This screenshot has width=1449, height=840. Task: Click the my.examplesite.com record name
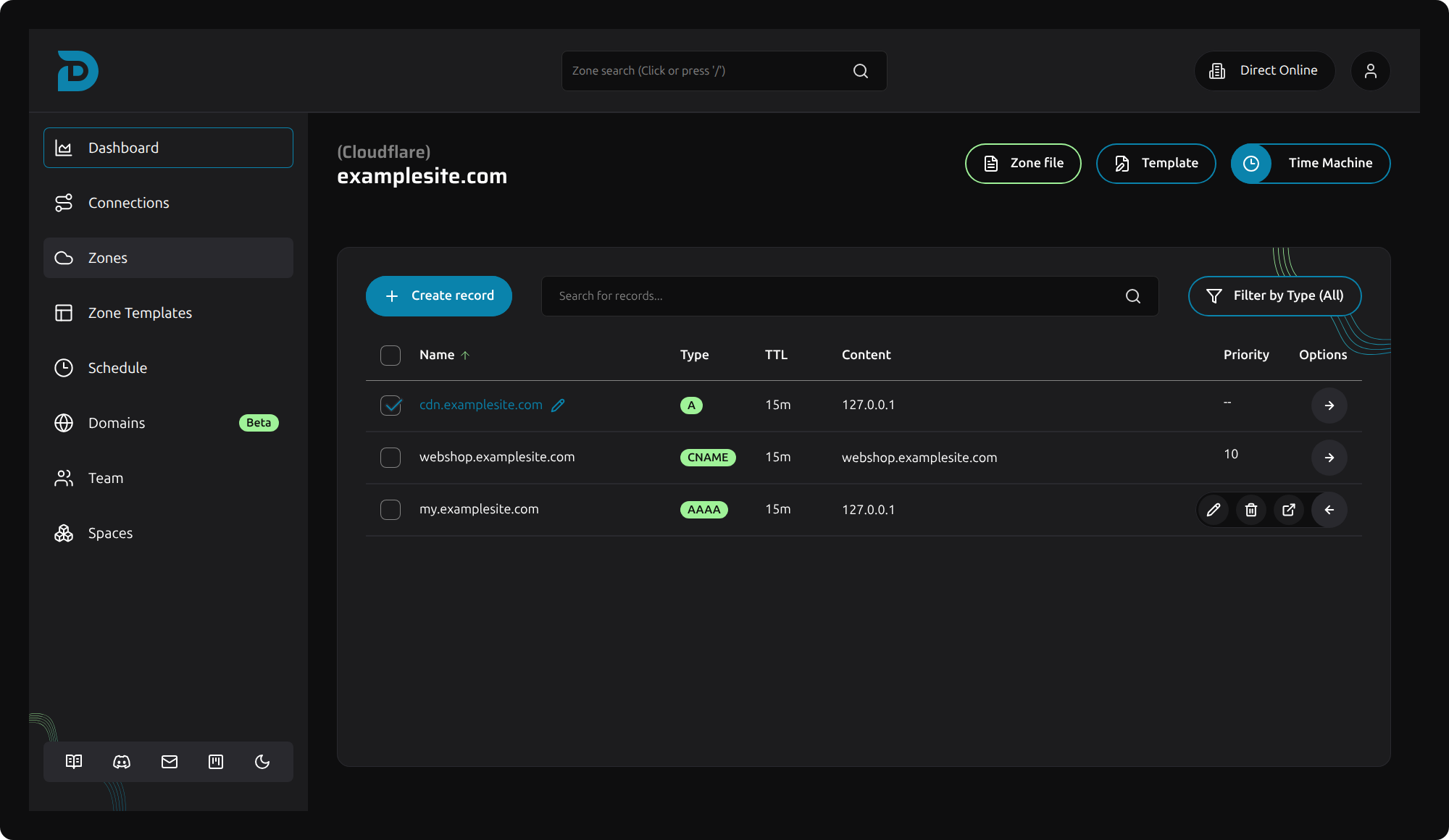coord(479,509)
